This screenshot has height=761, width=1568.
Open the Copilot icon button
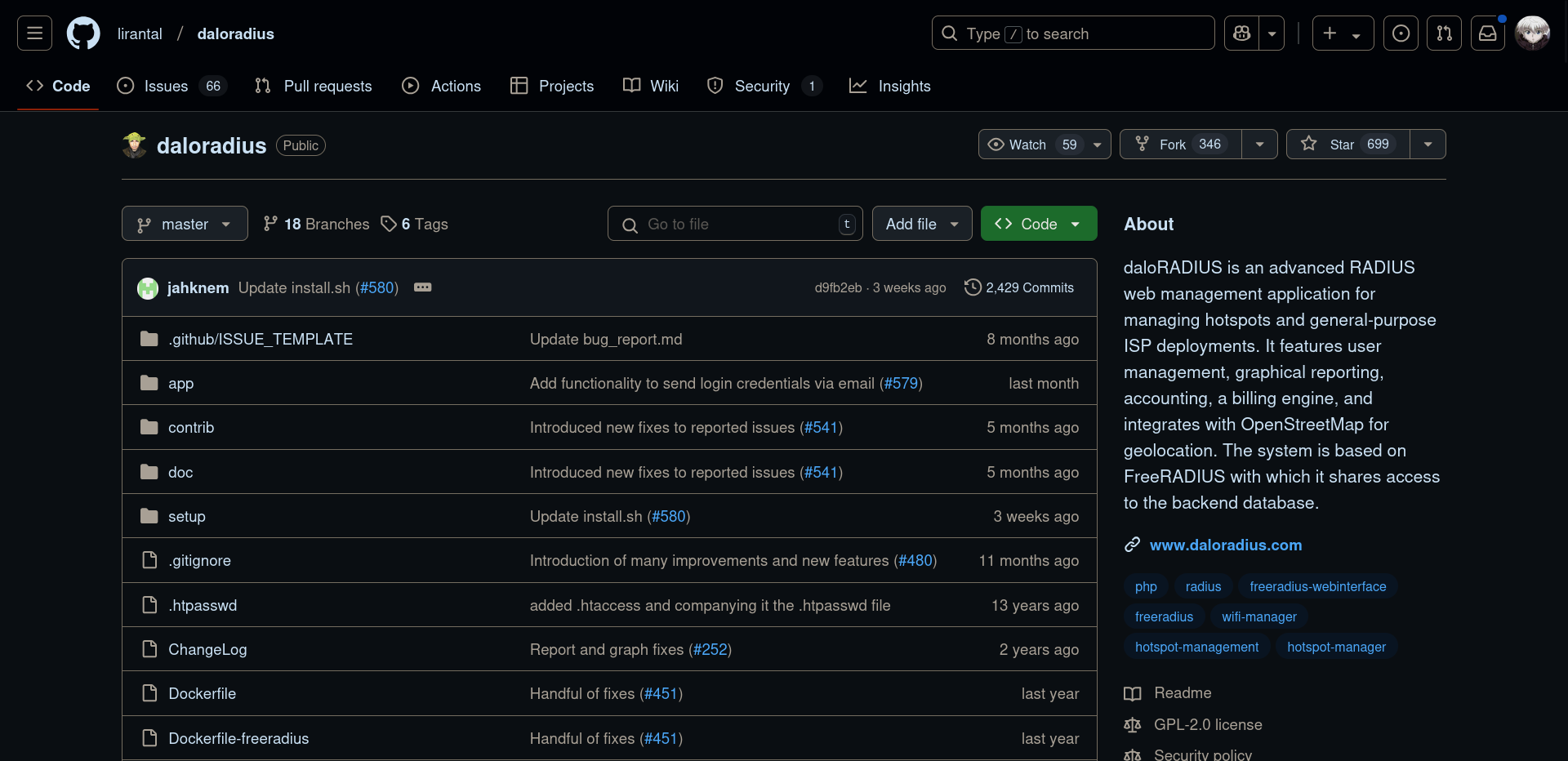tap(1241, 33)
